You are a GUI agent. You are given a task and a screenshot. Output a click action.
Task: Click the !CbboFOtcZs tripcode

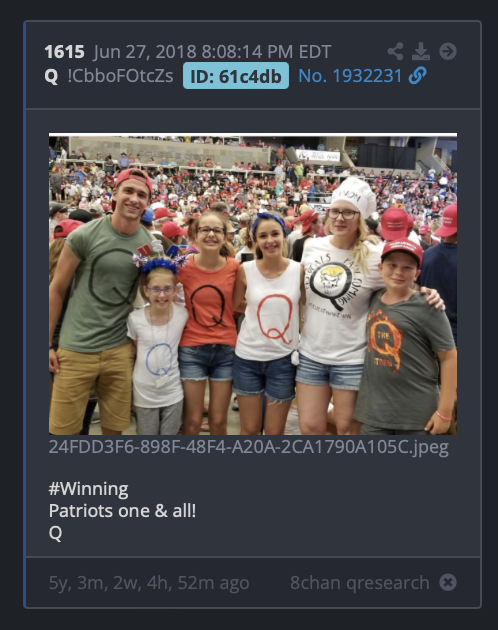point(121,76)
